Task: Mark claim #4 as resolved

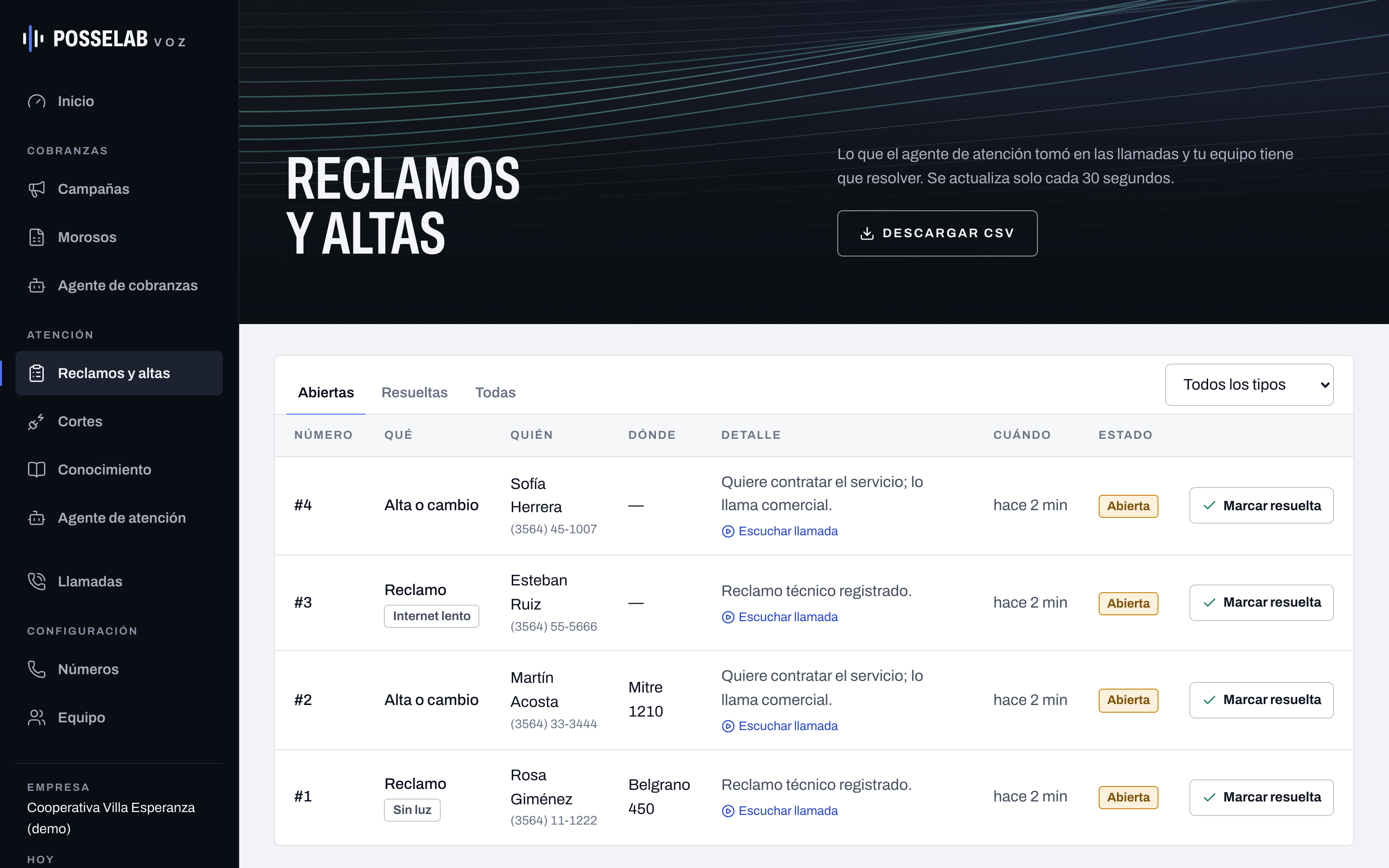Action: pos(1261,506)
